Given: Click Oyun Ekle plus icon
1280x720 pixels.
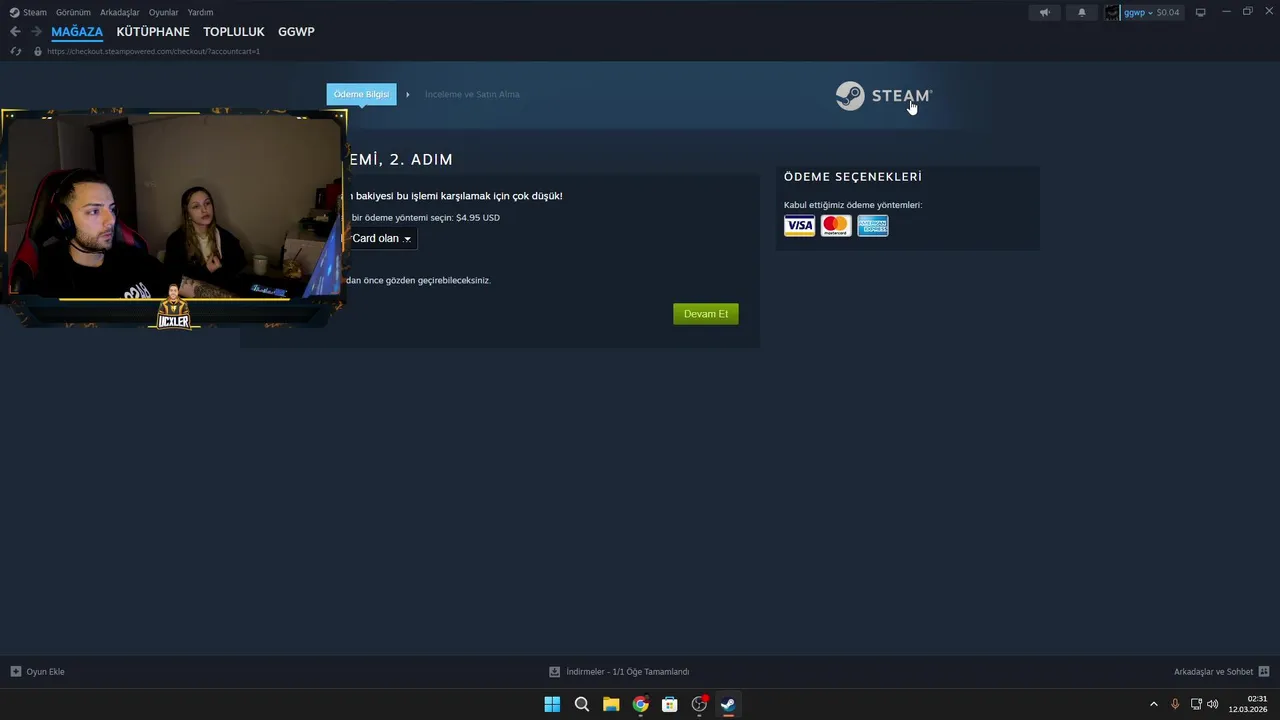Looking at the screenshot, I should coord(15,672).
